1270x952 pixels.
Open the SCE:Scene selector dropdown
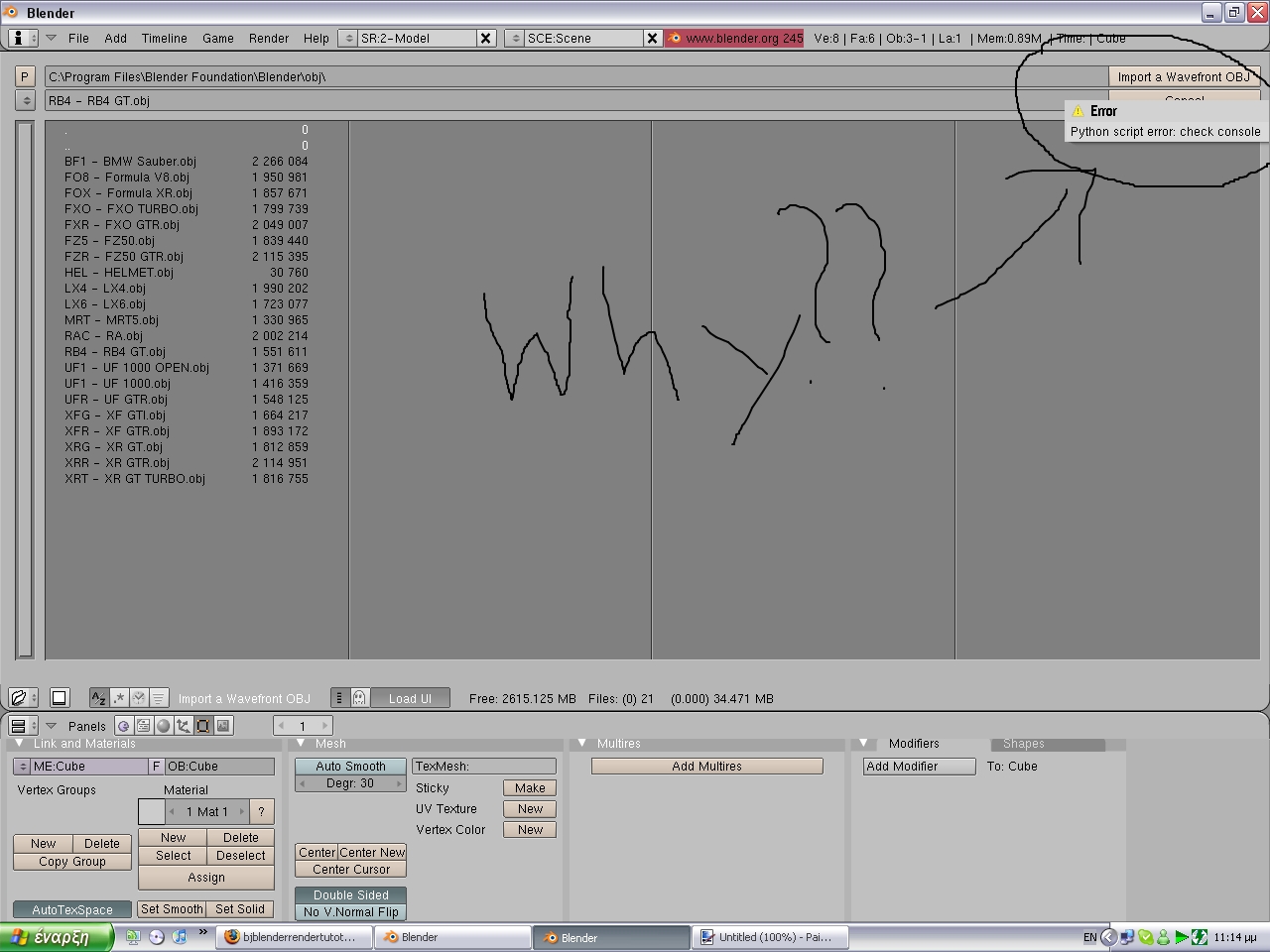[x=514, y=38]
